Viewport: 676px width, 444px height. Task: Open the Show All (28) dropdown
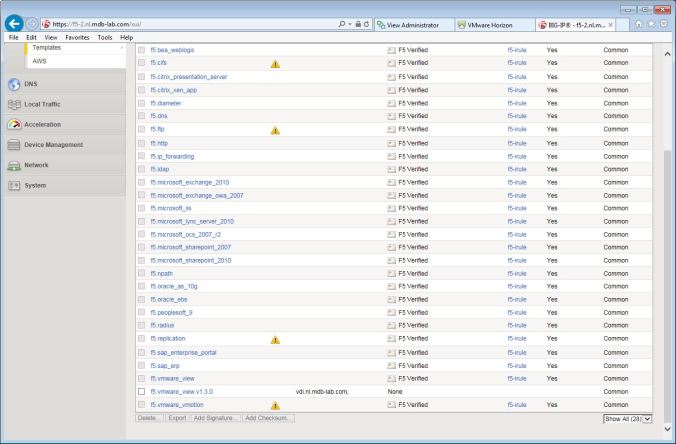(627, 418)
